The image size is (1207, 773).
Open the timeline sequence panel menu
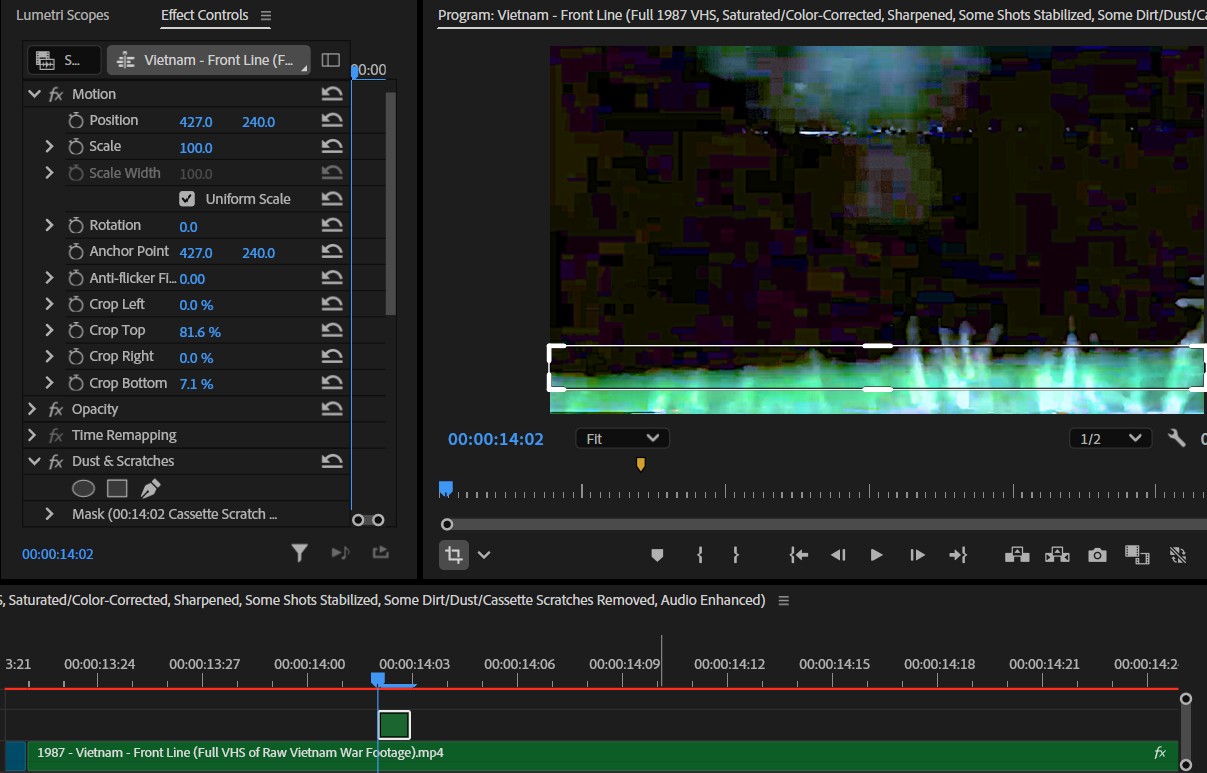[x=784, y=601]
